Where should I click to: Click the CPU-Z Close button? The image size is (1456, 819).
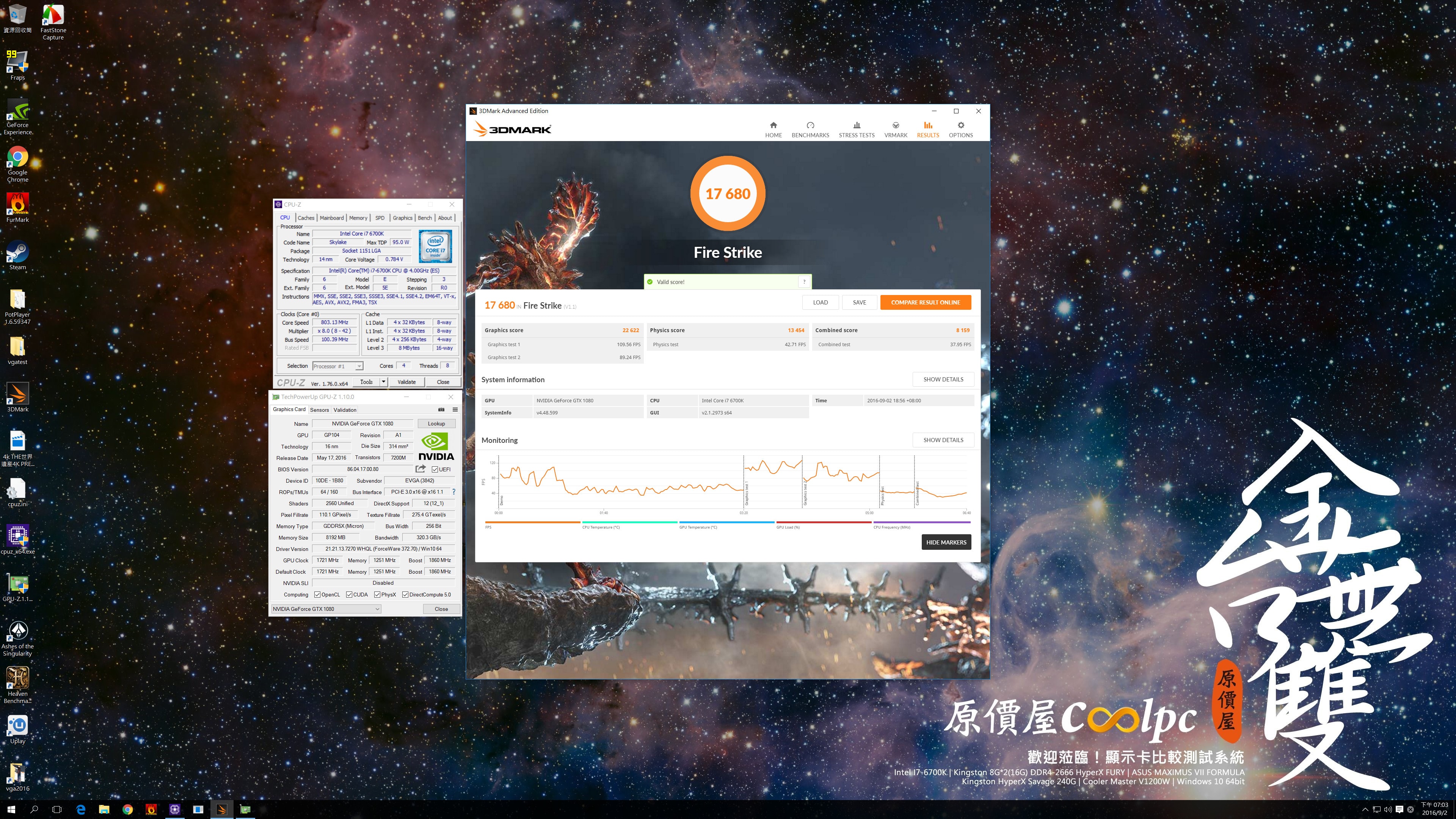tap(442, 381)
